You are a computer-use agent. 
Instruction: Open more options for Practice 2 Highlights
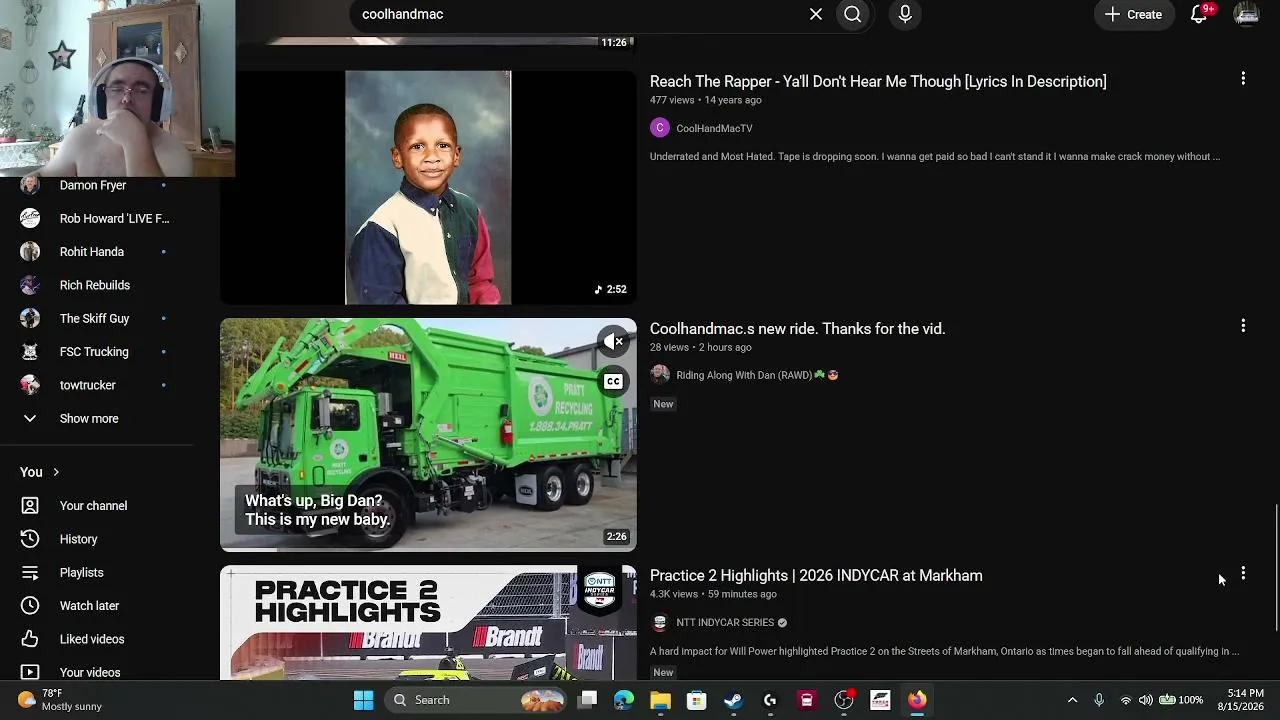click(x=1243, y=573)
